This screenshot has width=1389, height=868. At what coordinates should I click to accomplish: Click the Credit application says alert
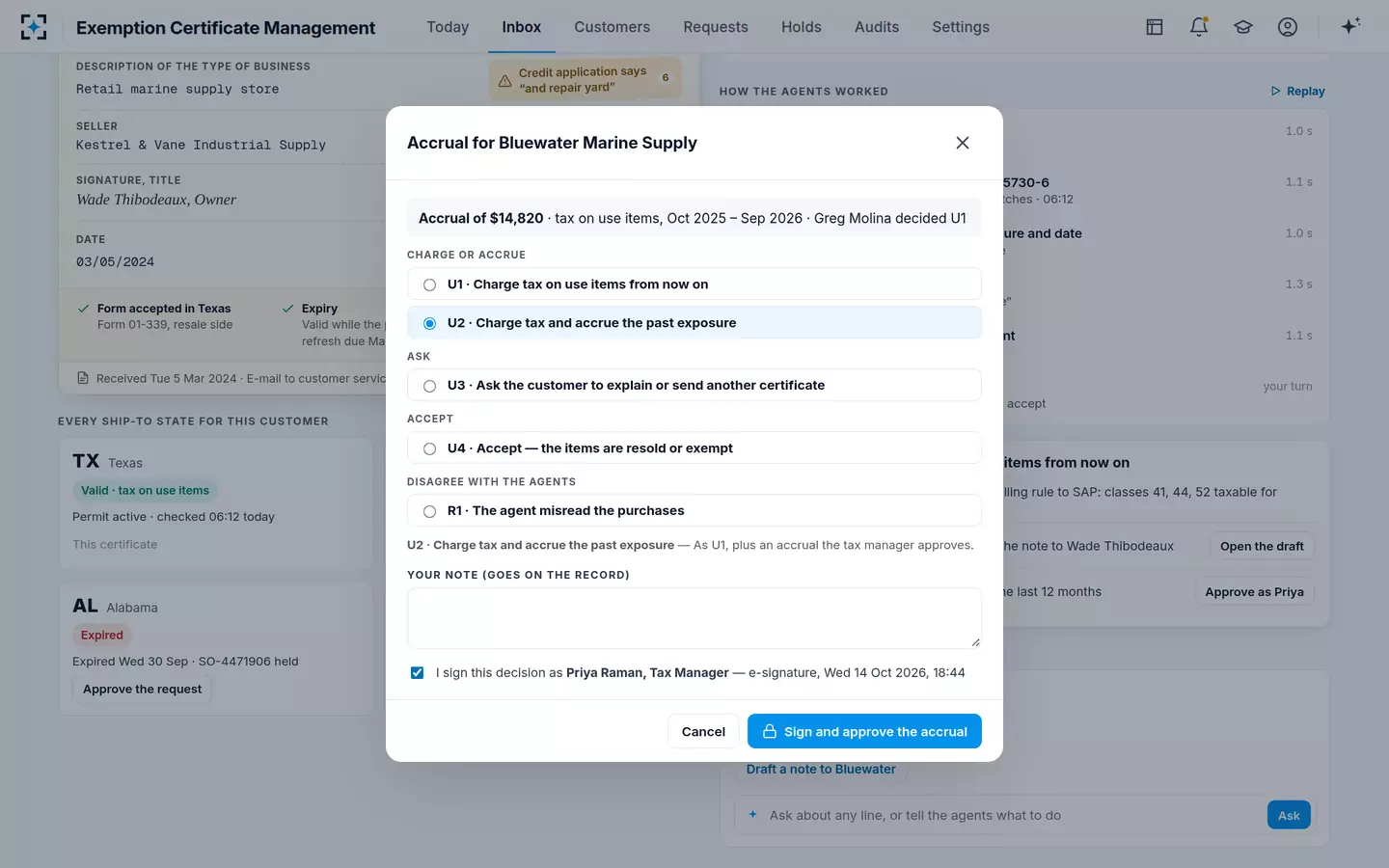pyautogui.click(x=586, y=79)
